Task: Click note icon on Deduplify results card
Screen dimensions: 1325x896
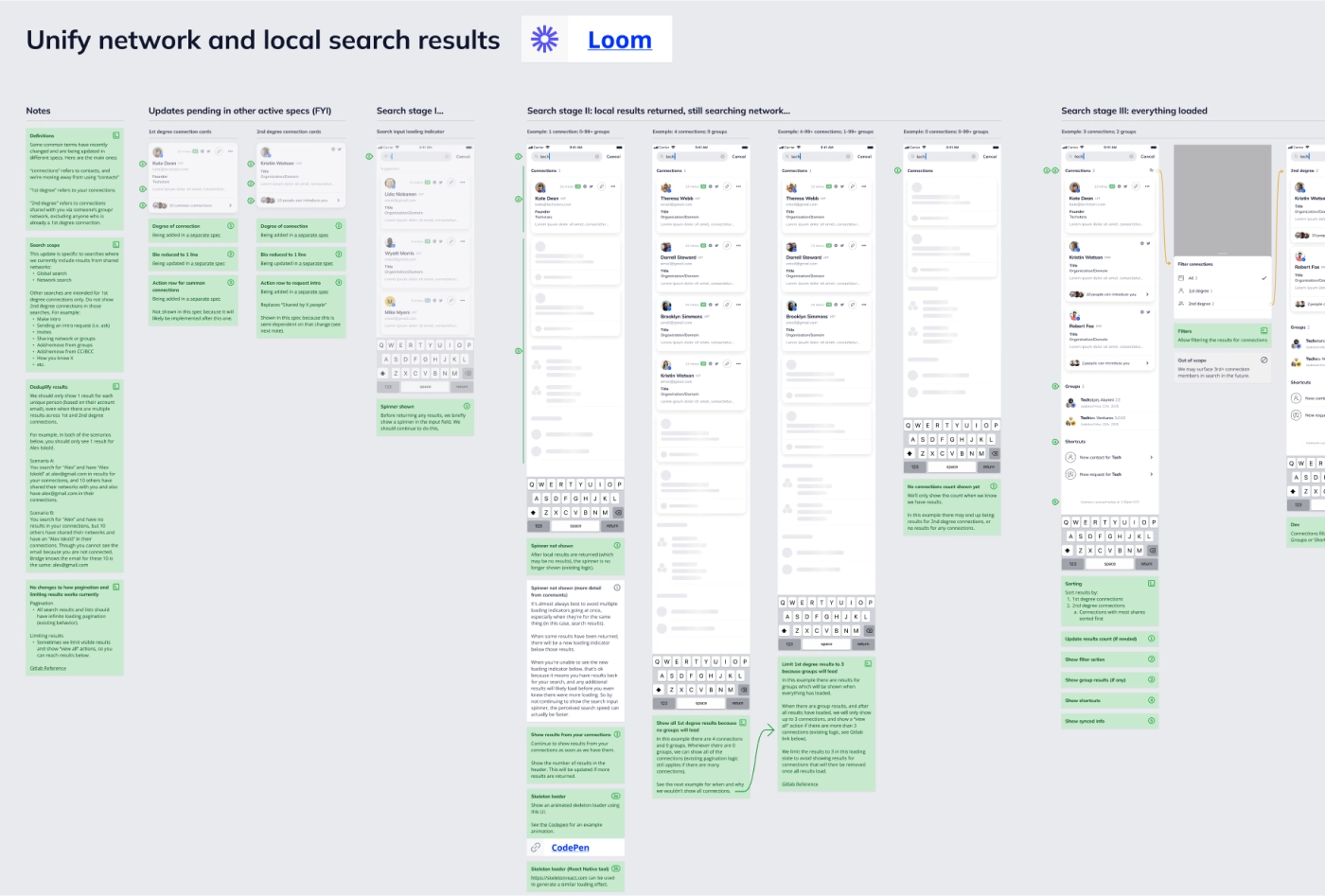Action: (116, 387)
